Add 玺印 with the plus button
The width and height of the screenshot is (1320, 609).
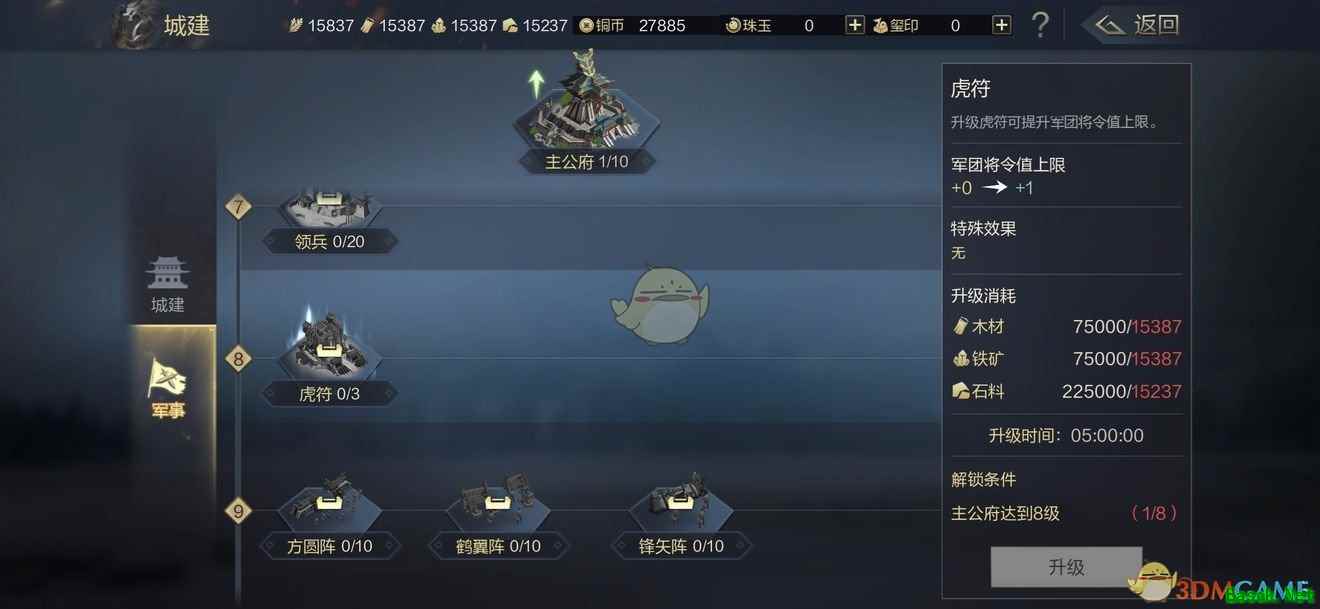[x=1001, y=25]
